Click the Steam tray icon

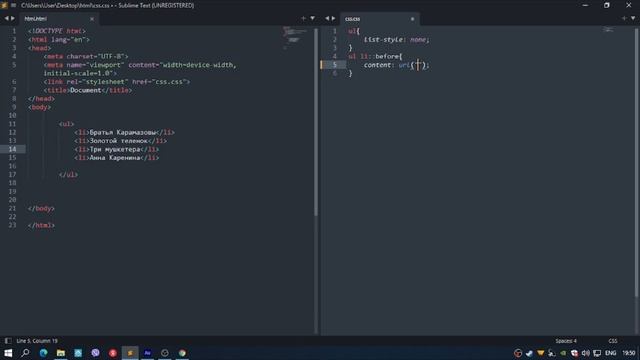pos(529,353)
